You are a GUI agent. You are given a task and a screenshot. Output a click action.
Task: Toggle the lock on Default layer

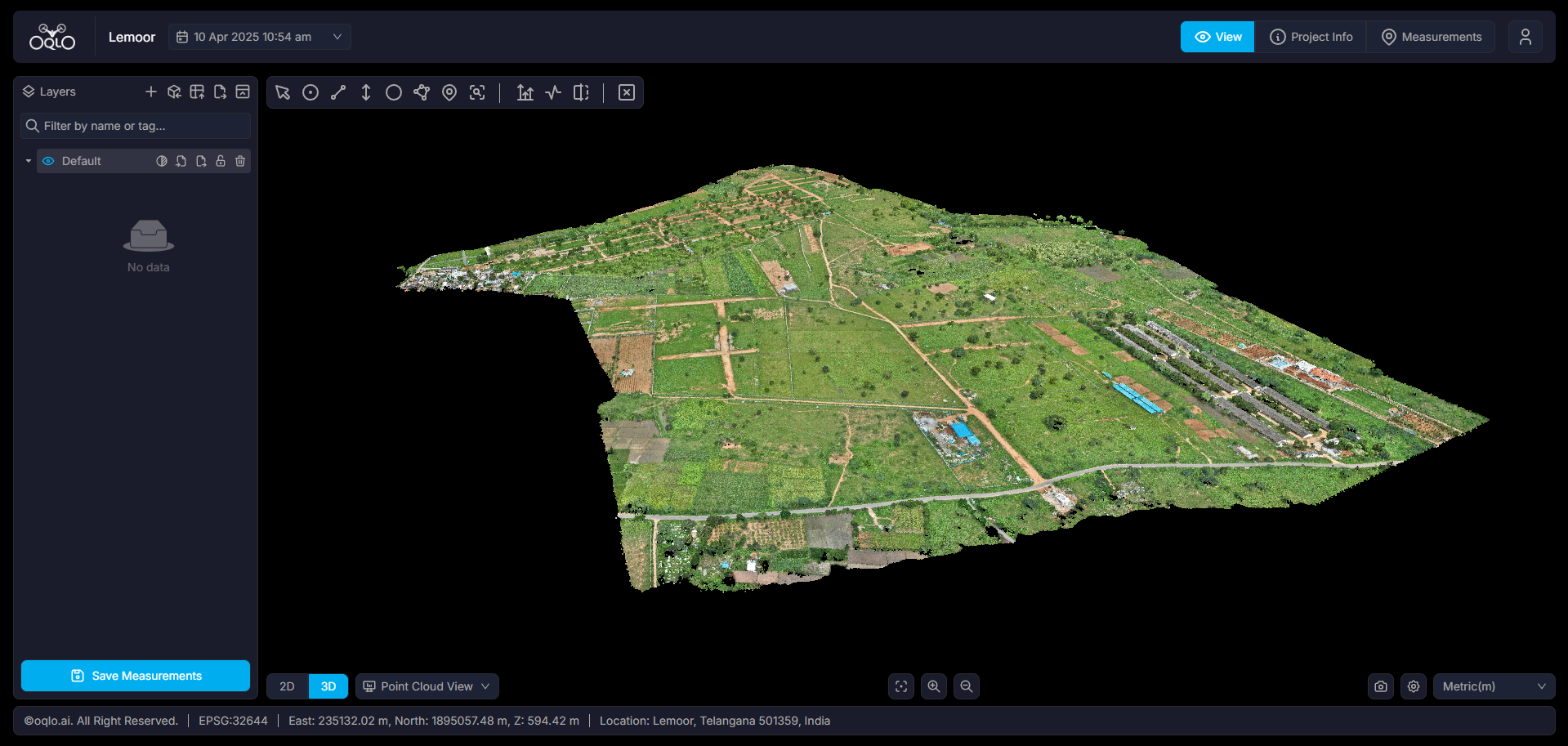221,161
